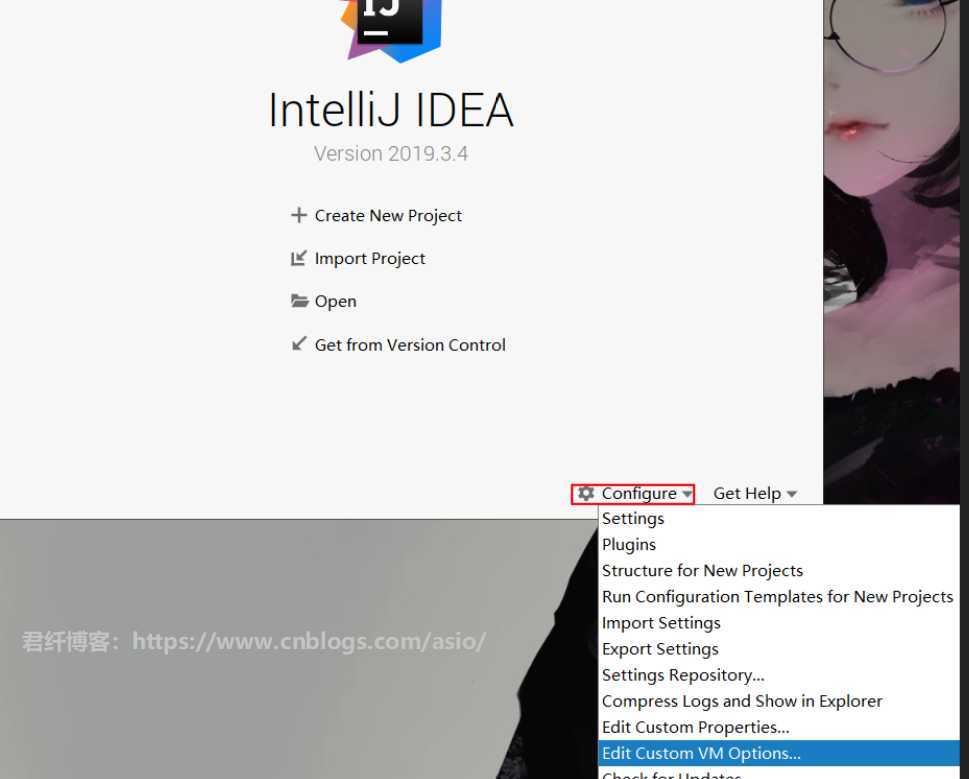Click the Version 2019.3.4 text
The image size is (969, 779).
391,153
